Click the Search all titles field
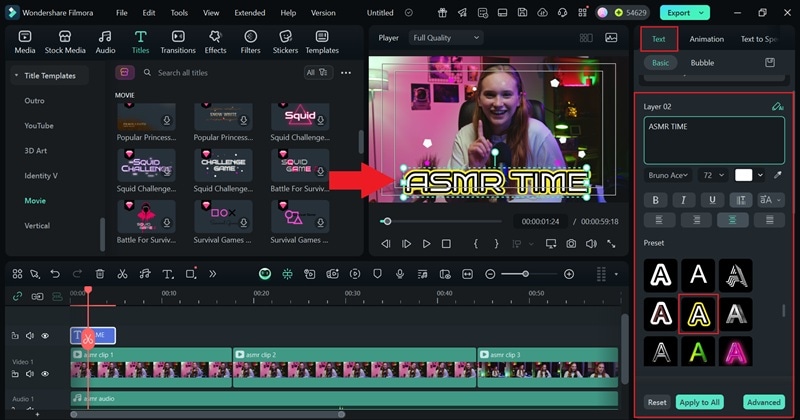 click(220, 73)
